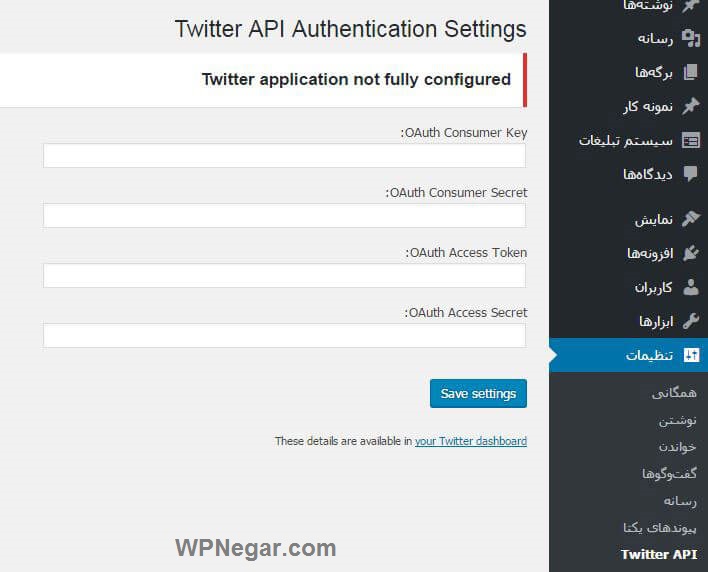Click the OAuth Consumer Key label
Viewport: 708px width, 572px height.
pyautogui.click(x=464, y=133)
